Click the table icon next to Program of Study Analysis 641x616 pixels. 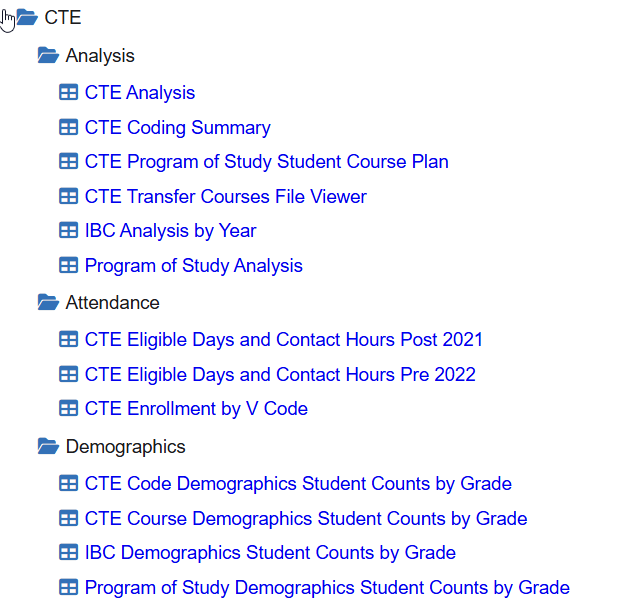68,266
